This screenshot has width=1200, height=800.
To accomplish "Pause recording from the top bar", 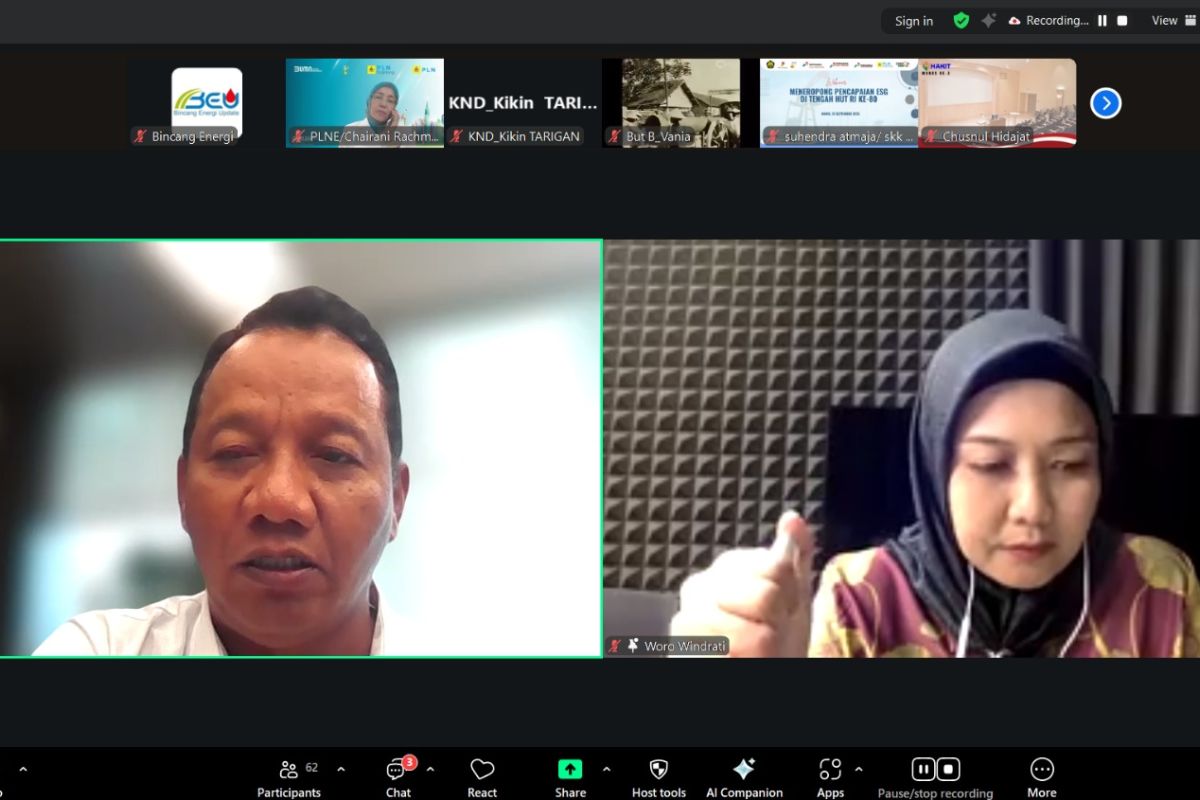I will pos(1102,21).
